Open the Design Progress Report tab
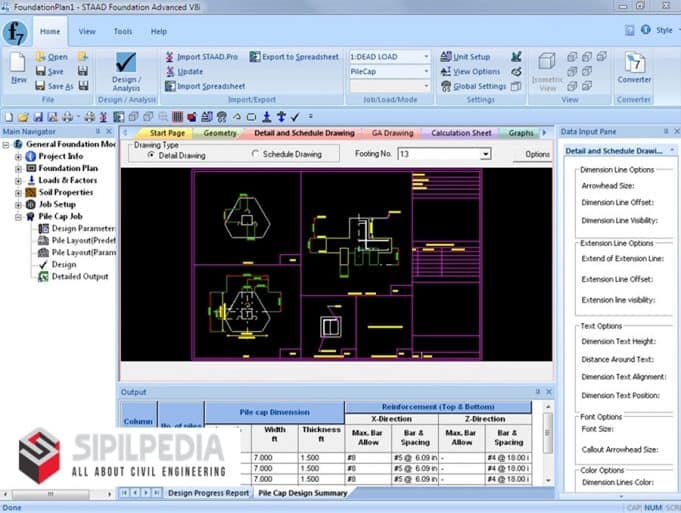681x513 pixels. point(208,493)
